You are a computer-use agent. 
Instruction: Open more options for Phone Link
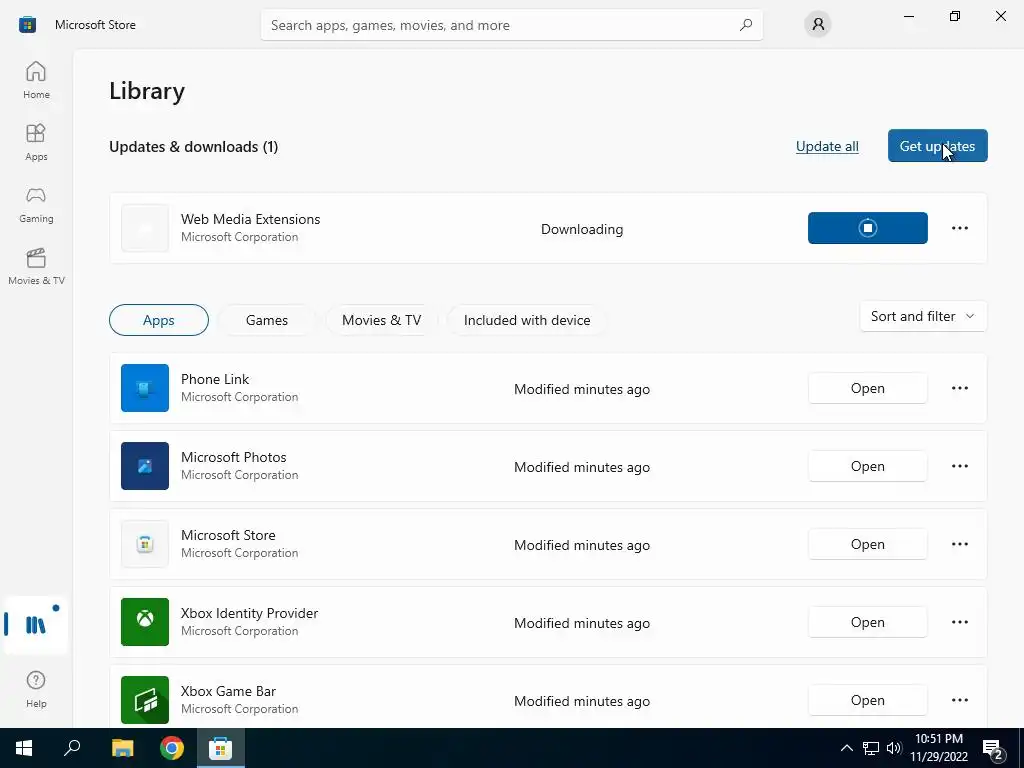pos(959,388)
